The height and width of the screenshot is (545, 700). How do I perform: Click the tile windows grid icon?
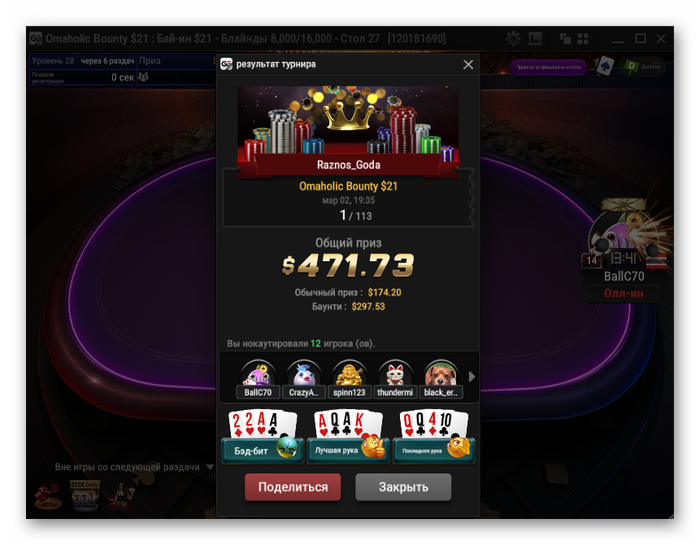point(583,39)
